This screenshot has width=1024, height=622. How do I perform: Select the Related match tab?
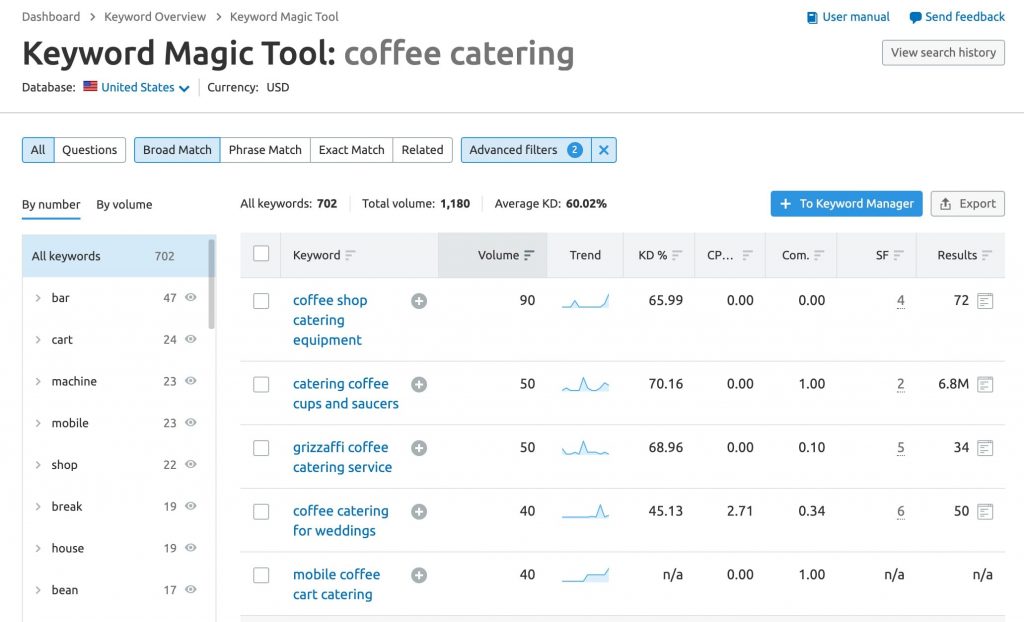tap(422, 149)
